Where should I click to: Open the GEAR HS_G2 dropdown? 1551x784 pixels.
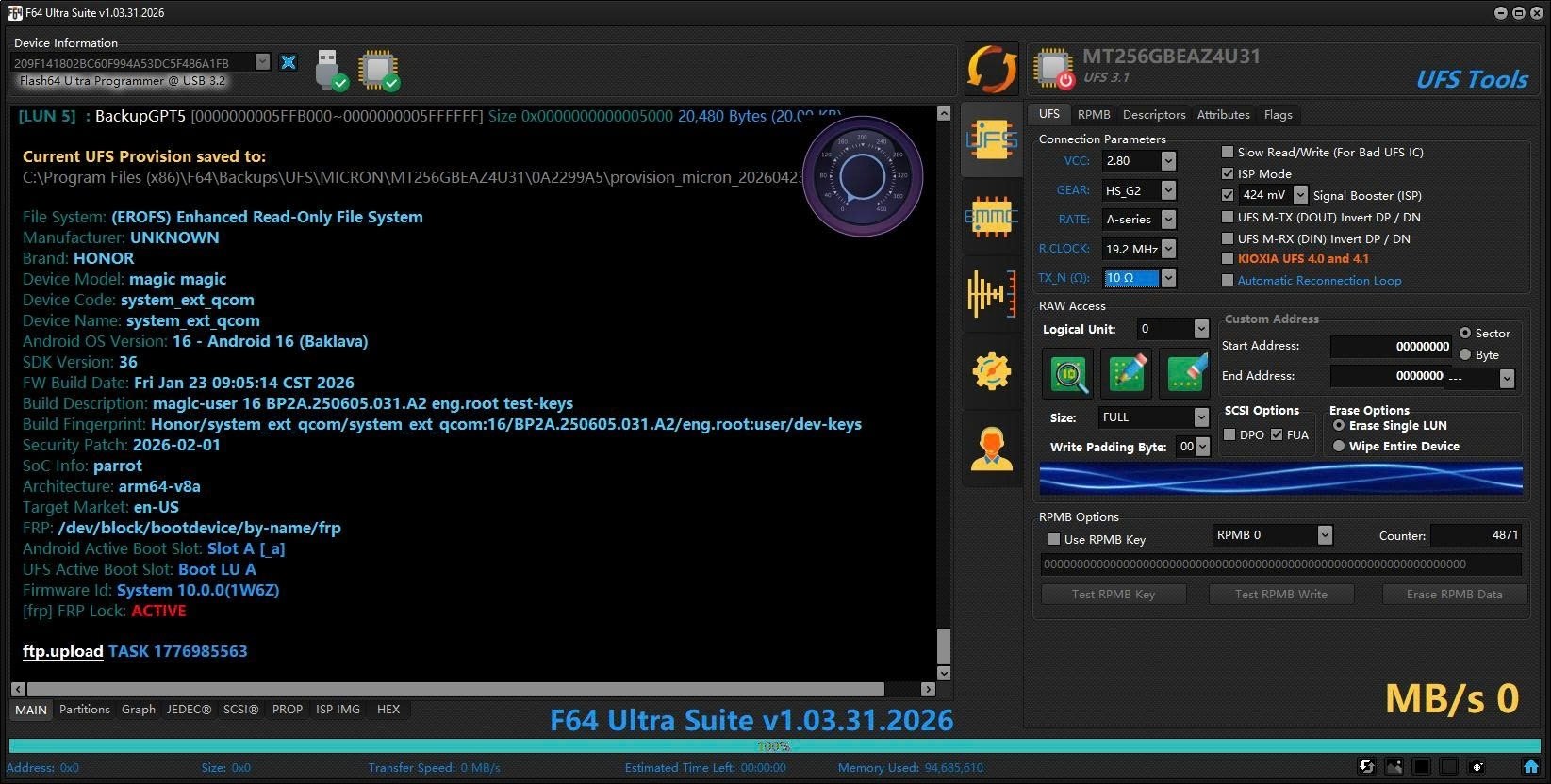(1168, 190)
